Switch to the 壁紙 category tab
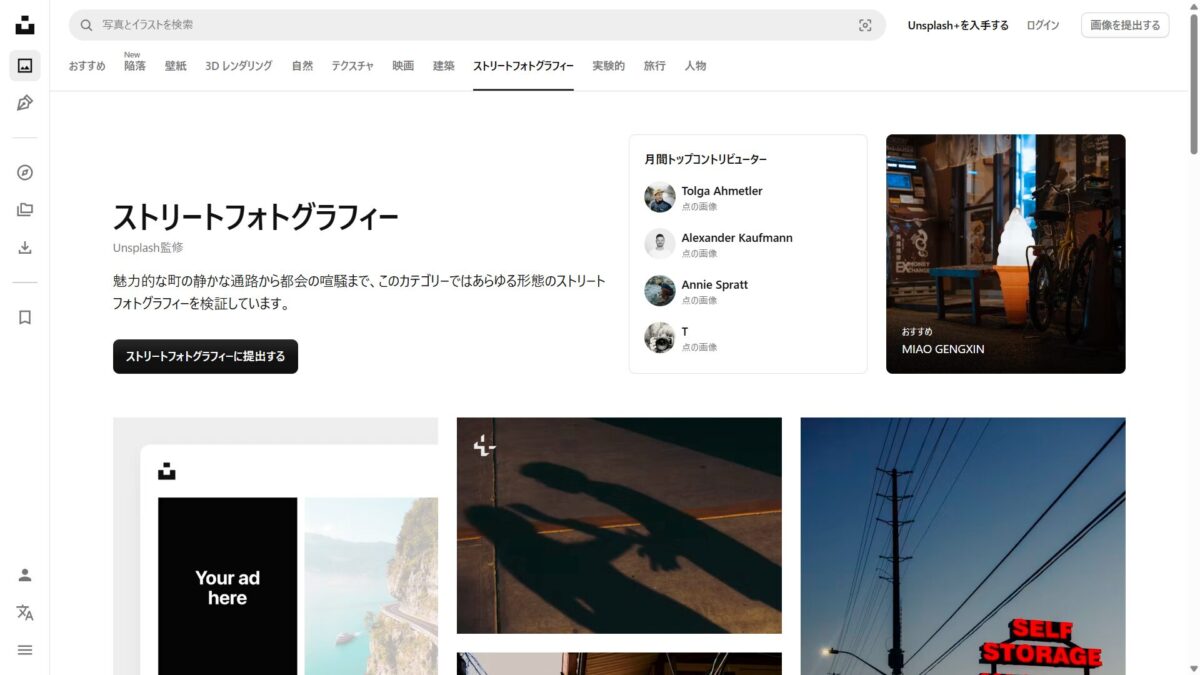This screenshot has height=675, width=1200. [175, 66]
